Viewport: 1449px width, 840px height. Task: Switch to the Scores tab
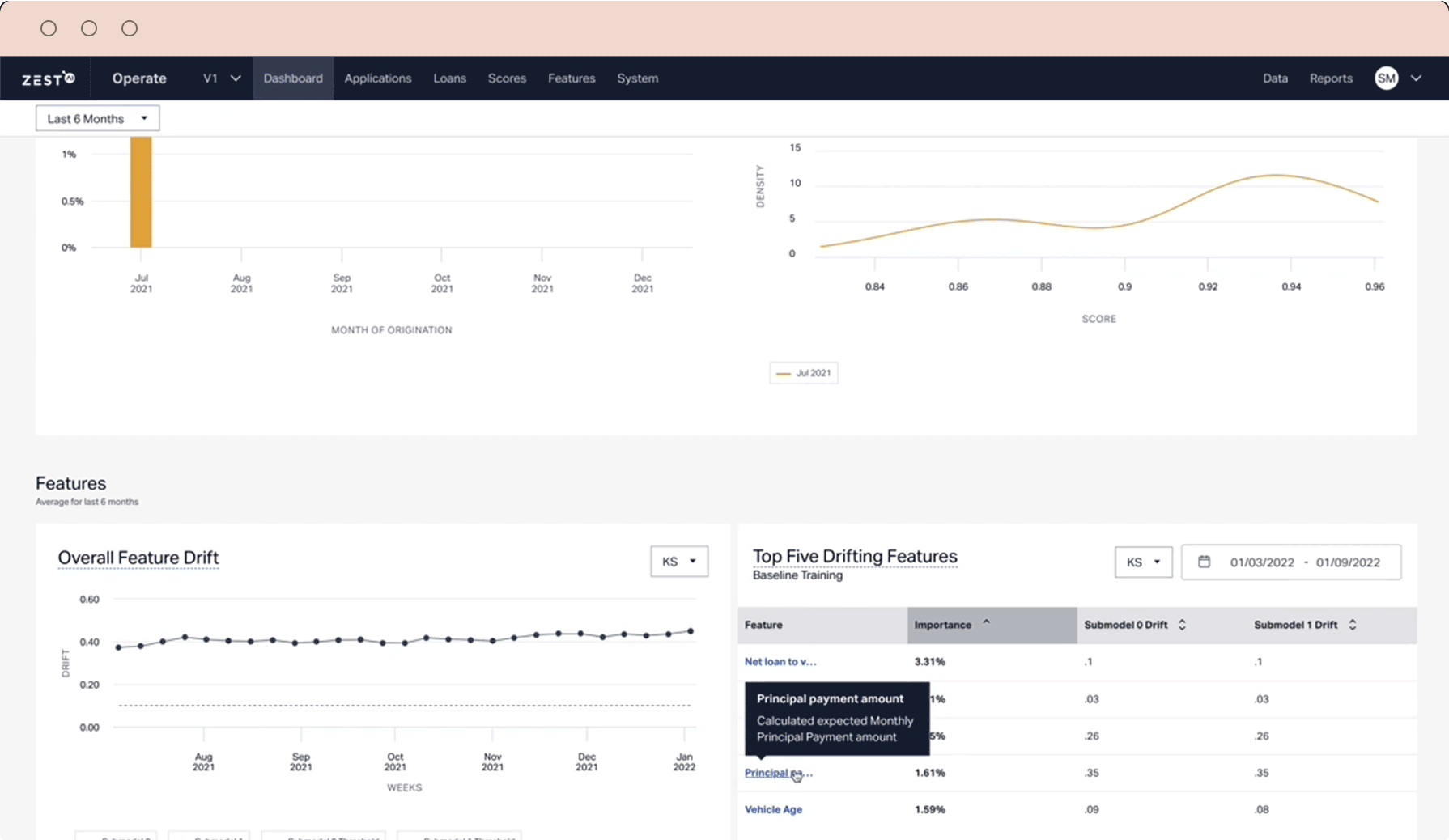(507, 78)
